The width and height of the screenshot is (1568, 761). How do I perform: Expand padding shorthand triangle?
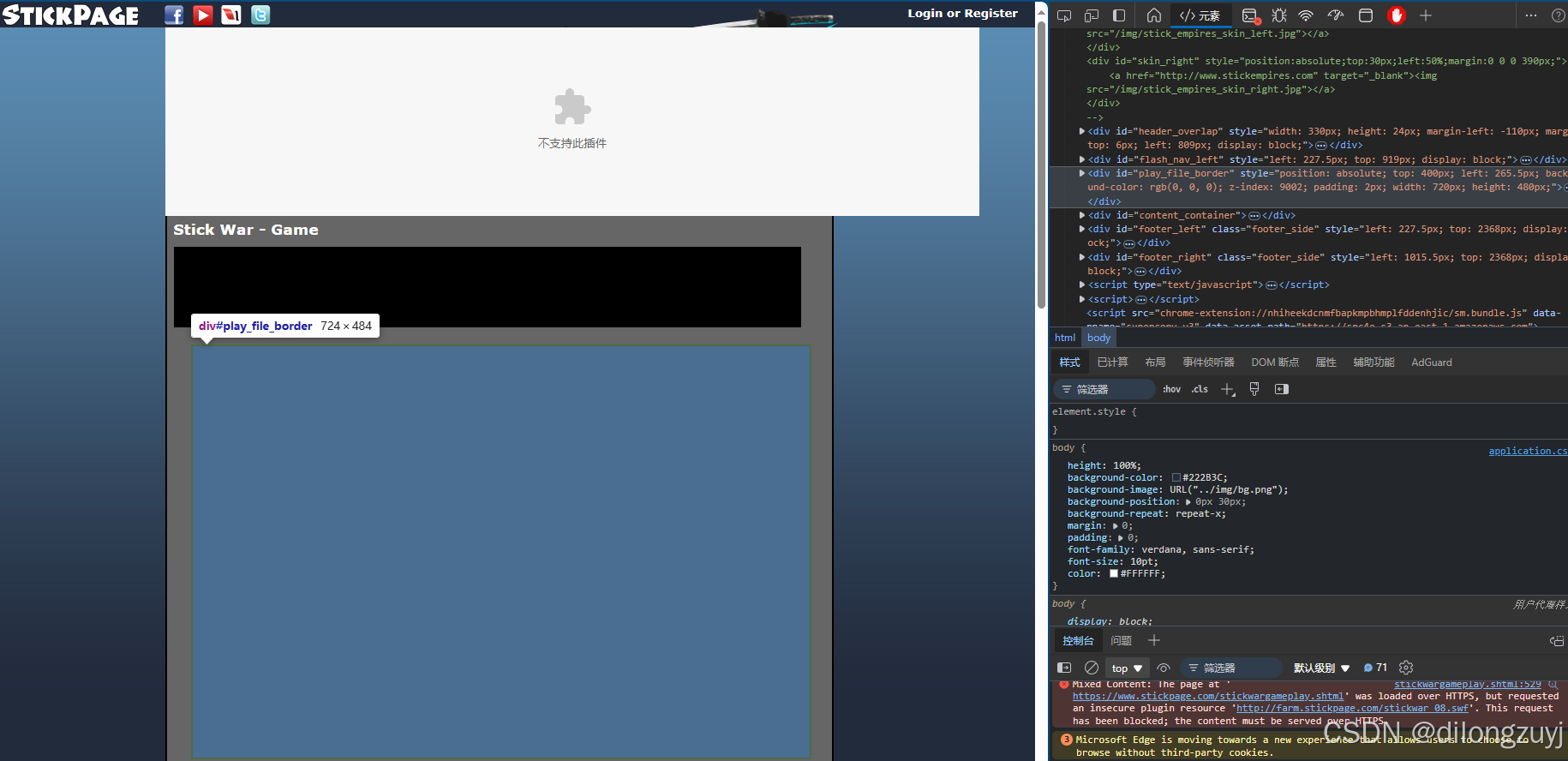pyautogui.click(x=1121, y=538)
